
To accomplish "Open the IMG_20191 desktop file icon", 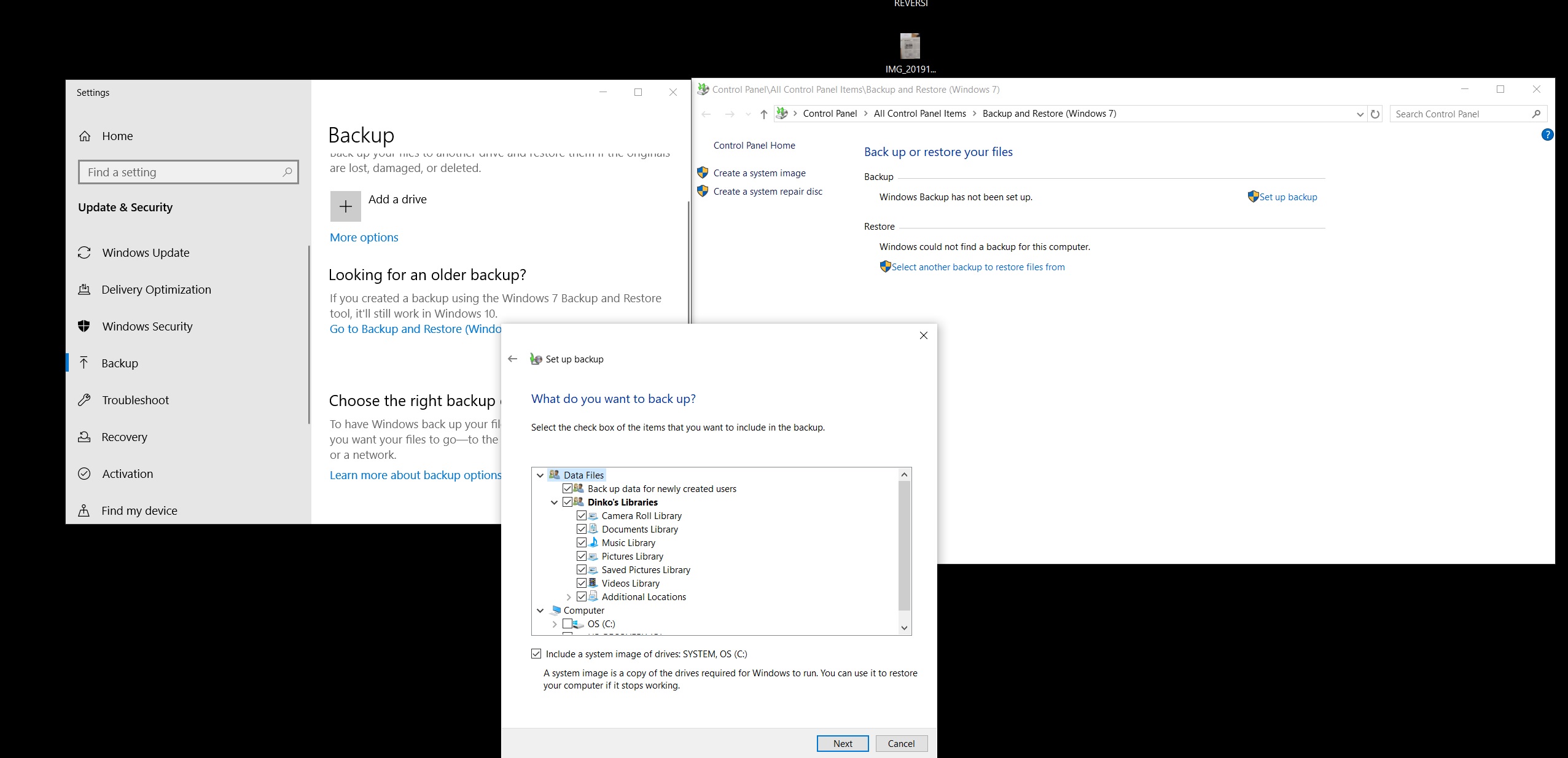I will 910,47.
